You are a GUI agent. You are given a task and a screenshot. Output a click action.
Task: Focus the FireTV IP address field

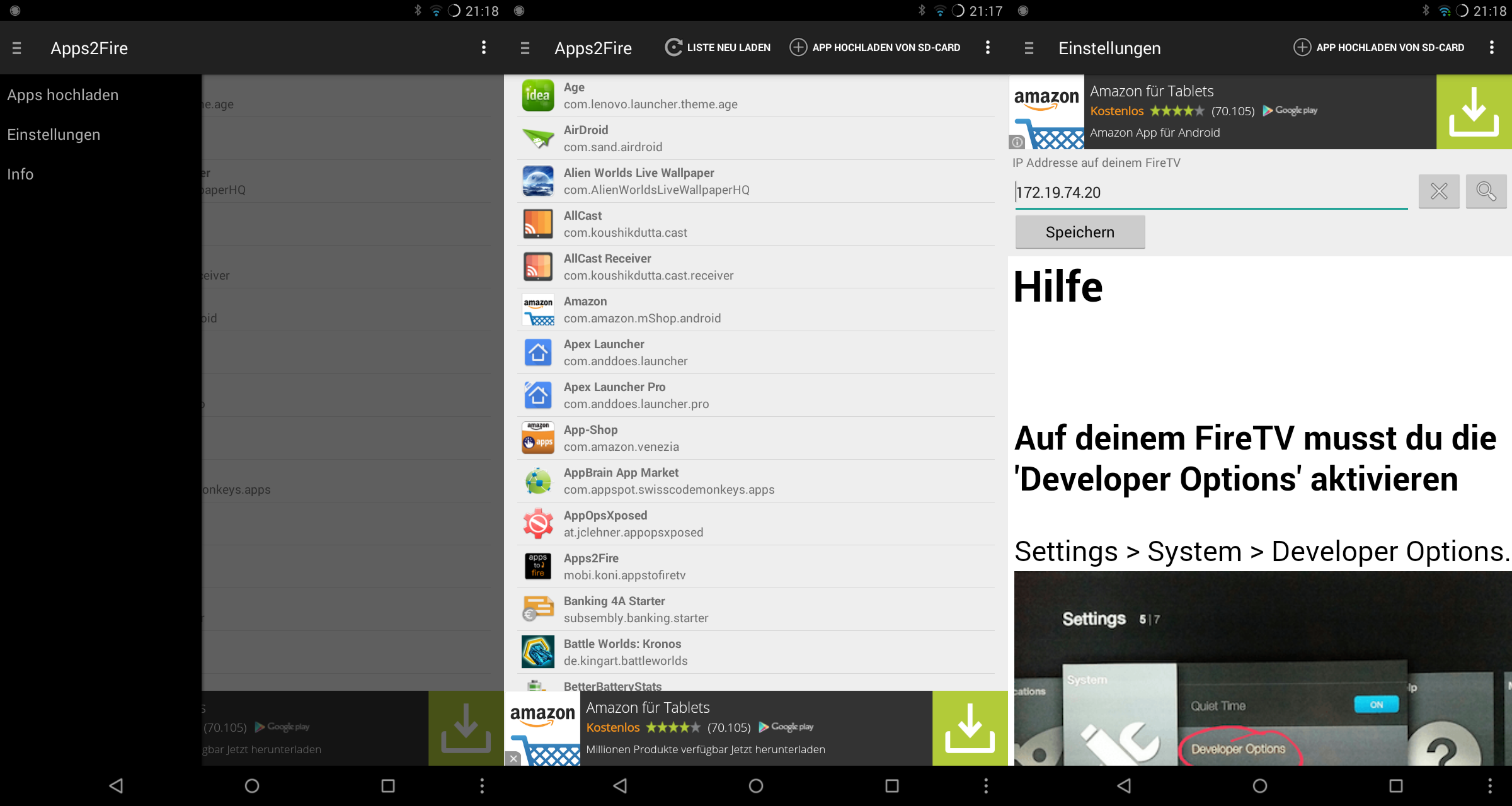(x=1211, y=193)
